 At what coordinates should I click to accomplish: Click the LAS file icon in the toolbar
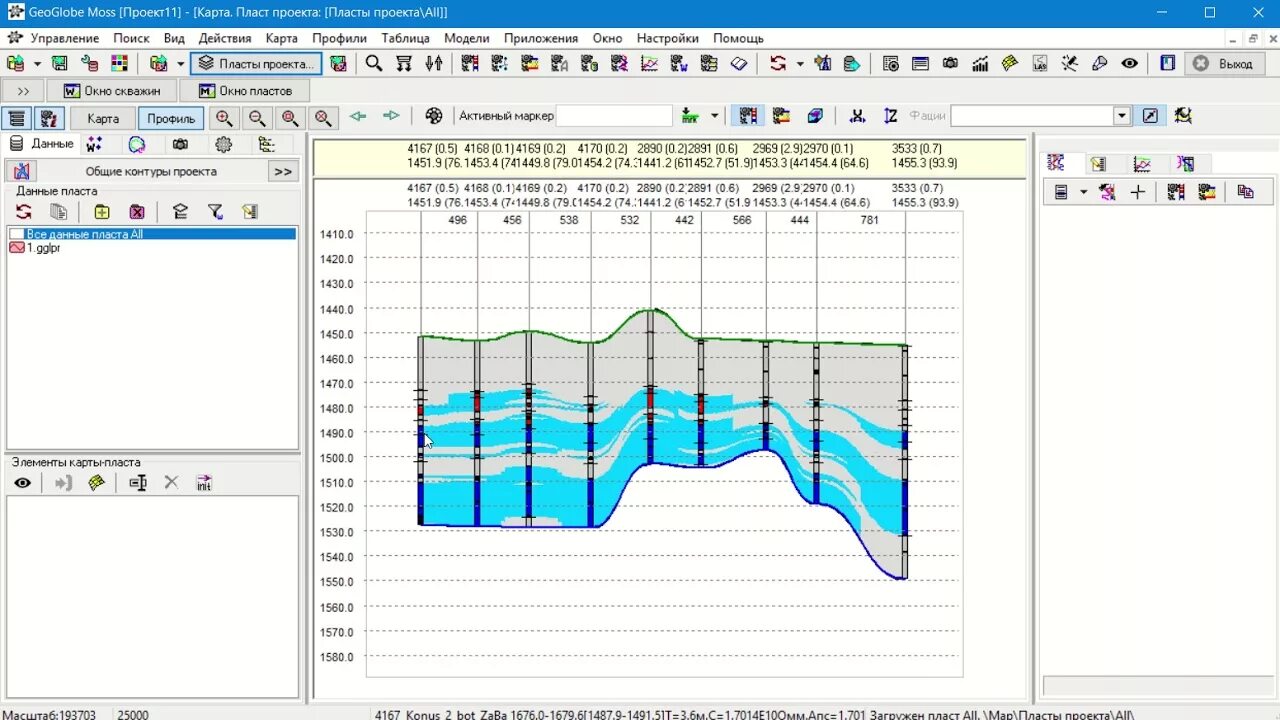click(x=1040, y=63)
